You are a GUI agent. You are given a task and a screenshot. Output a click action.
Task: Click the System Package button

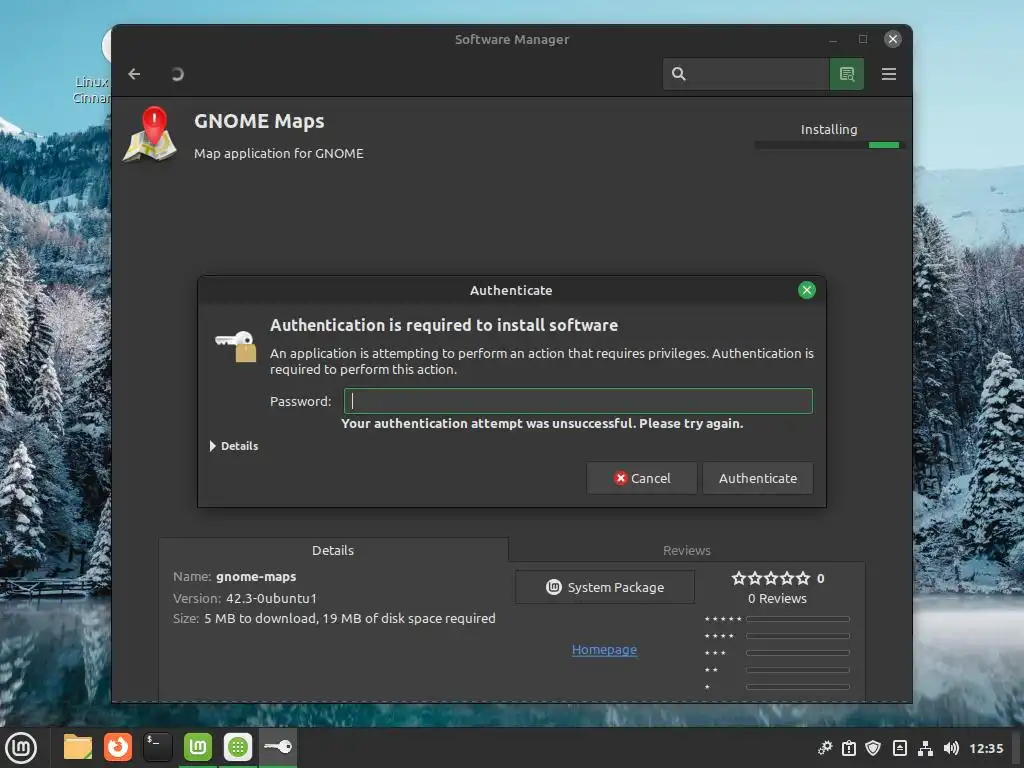tap(605, 587)
